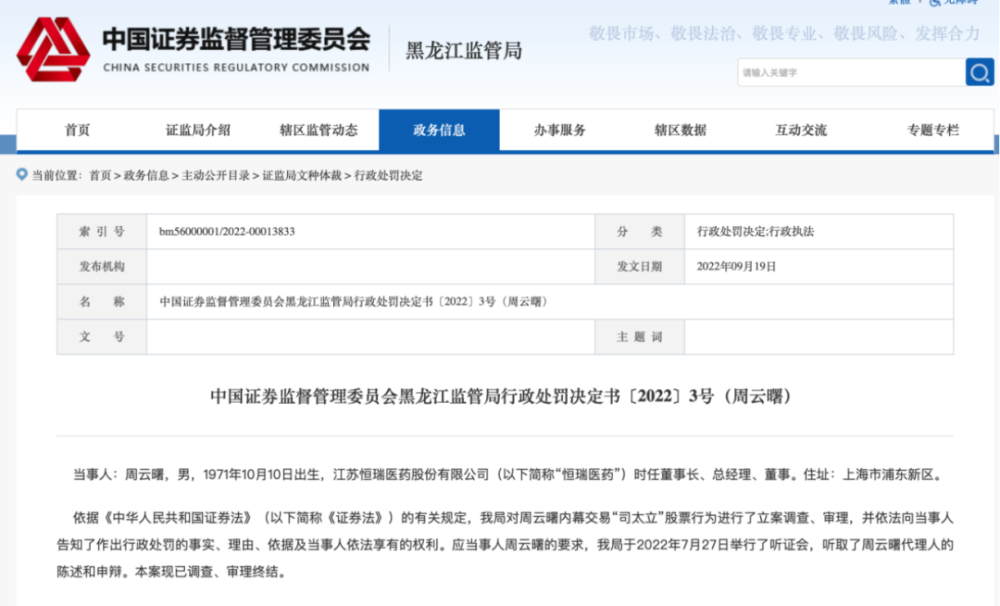Click the location pin icon beside 当前位置
This screenshot has width=1000, height=606.
point(22,174)
